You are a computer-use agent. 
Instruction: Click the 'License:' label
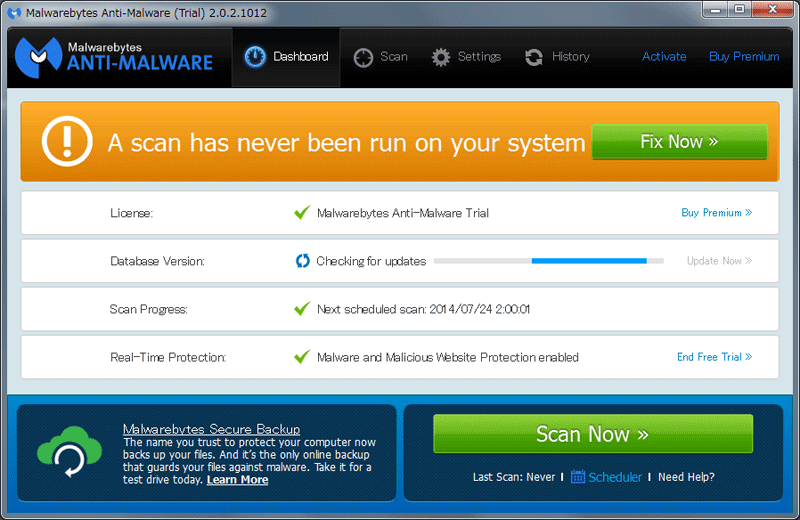click(x=131, y=213)
